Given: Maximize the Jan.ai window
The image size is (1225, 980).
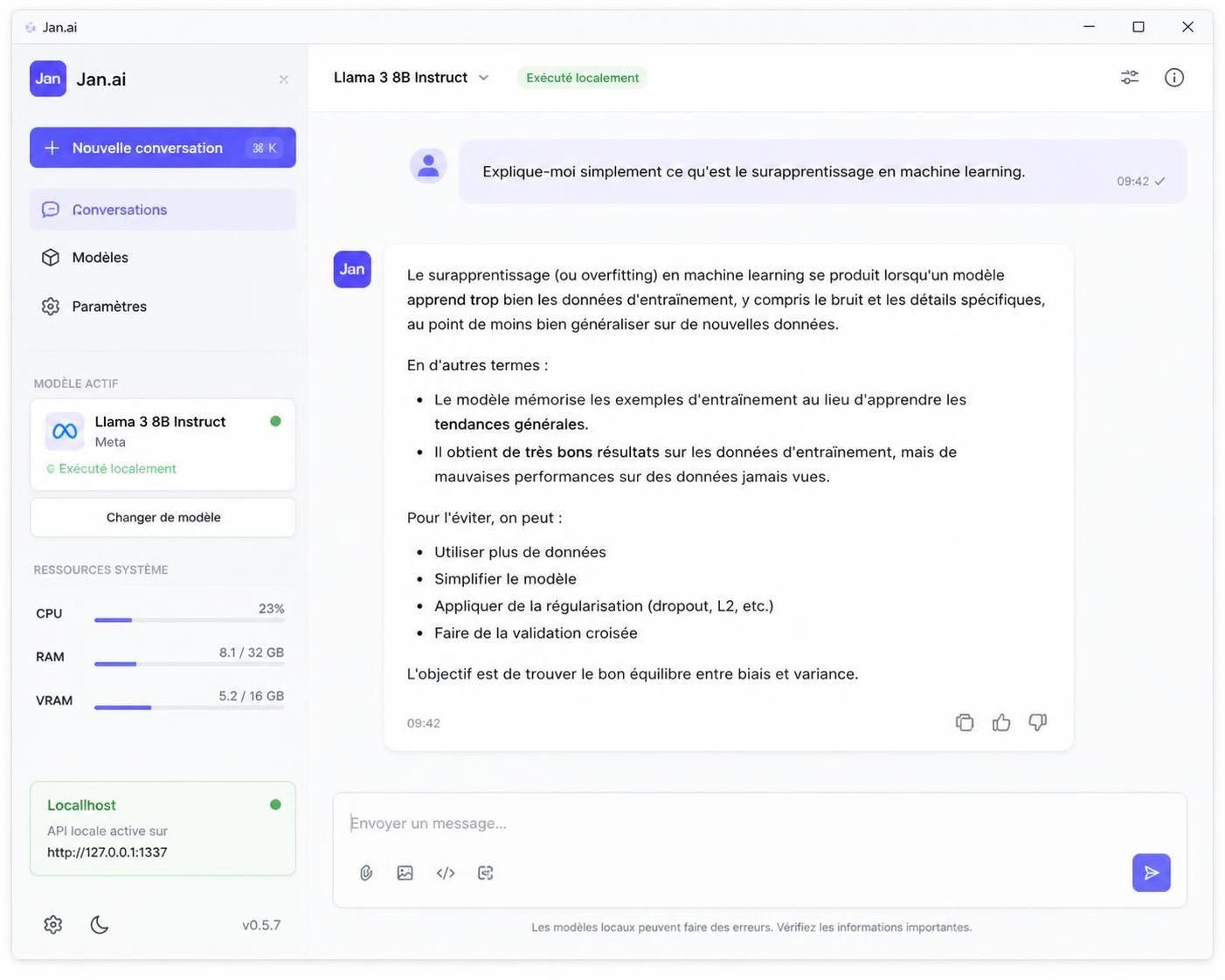Looking at the screenshot, I should (1138, 27).
